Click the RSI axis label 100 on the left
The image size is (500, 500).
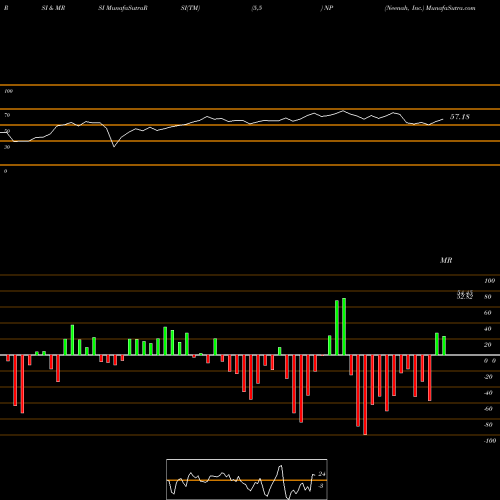tap(8, 91)
